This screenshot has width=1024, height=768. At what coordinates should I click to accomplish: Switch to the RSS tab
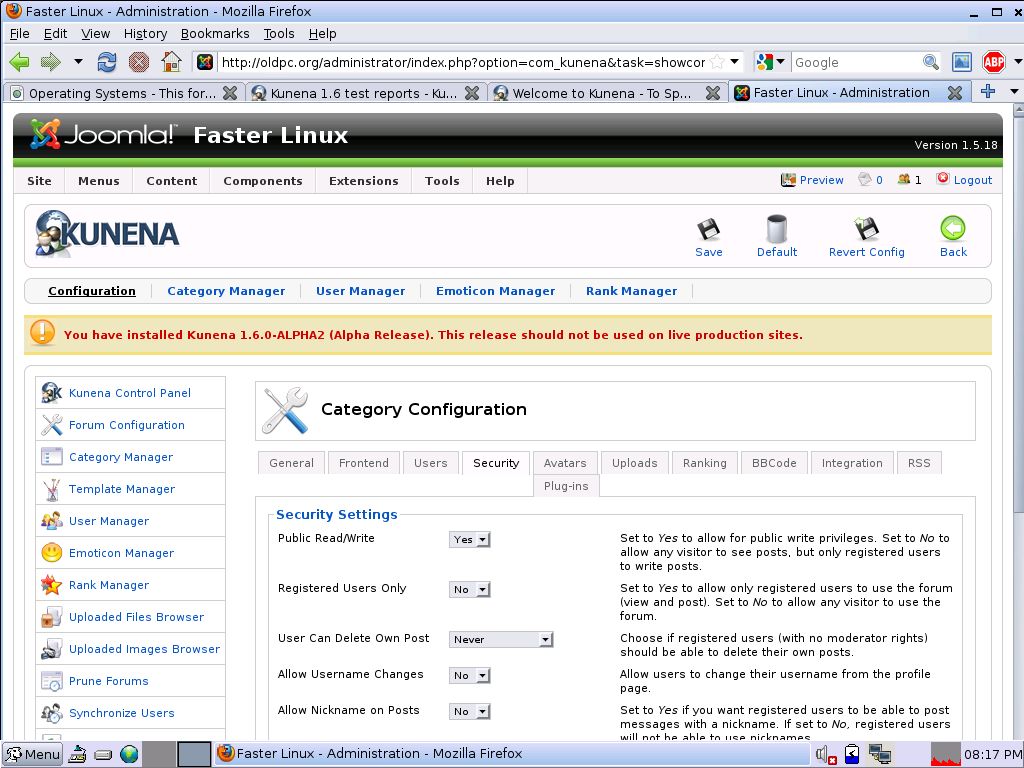[x=919, y=462]
